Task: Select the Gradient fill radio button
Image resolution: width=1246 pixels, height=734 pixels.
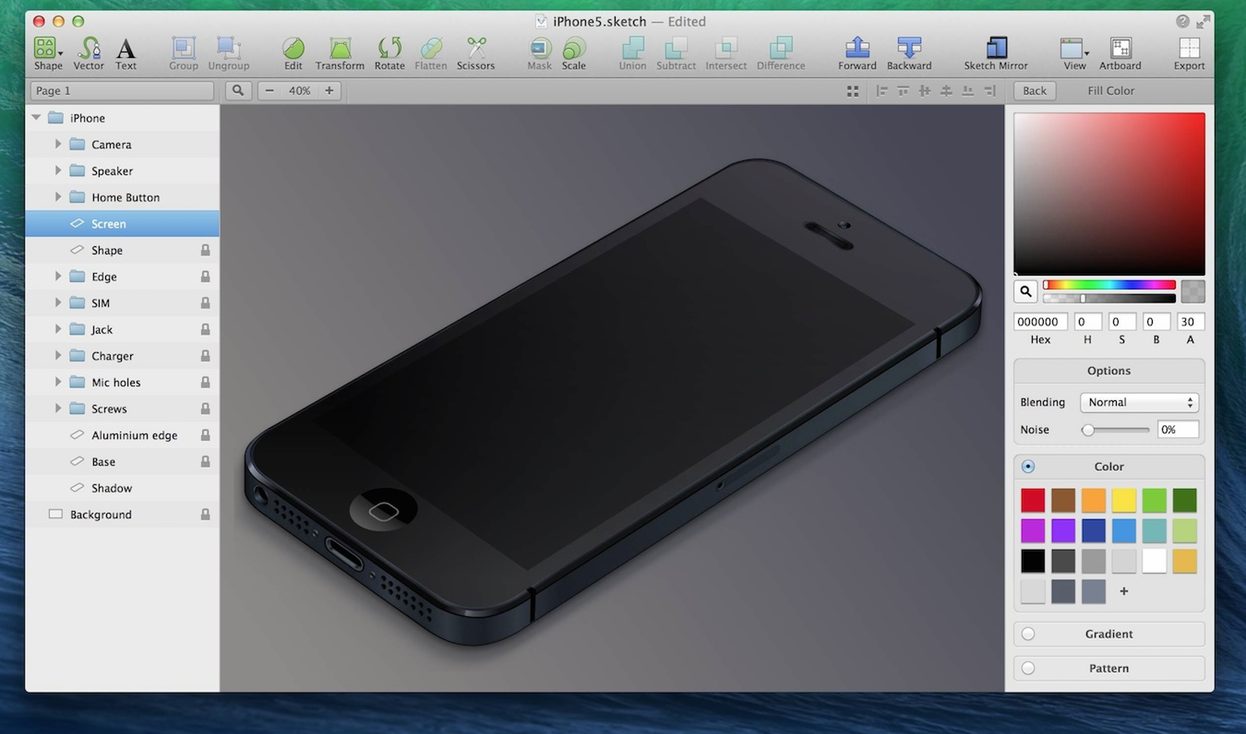Action: point(1028,634)
